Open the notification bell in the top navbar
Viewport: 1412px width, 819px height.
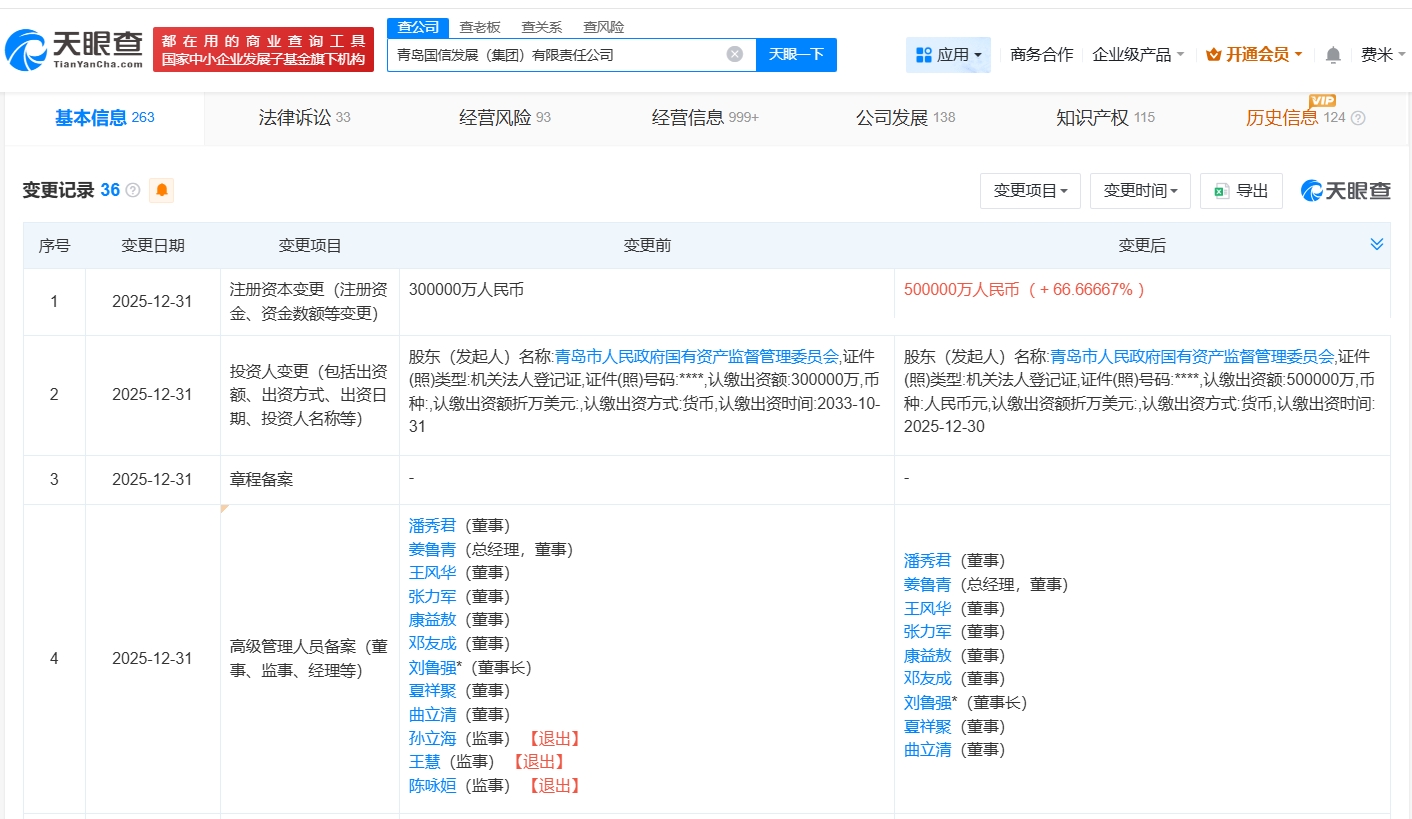1333,55
